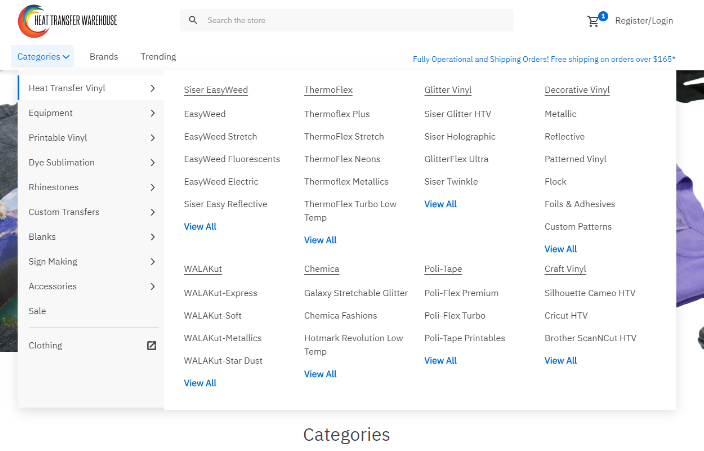View All under WALAKut
The width and height of the screenshot is (704, 451).
[200, 383]
